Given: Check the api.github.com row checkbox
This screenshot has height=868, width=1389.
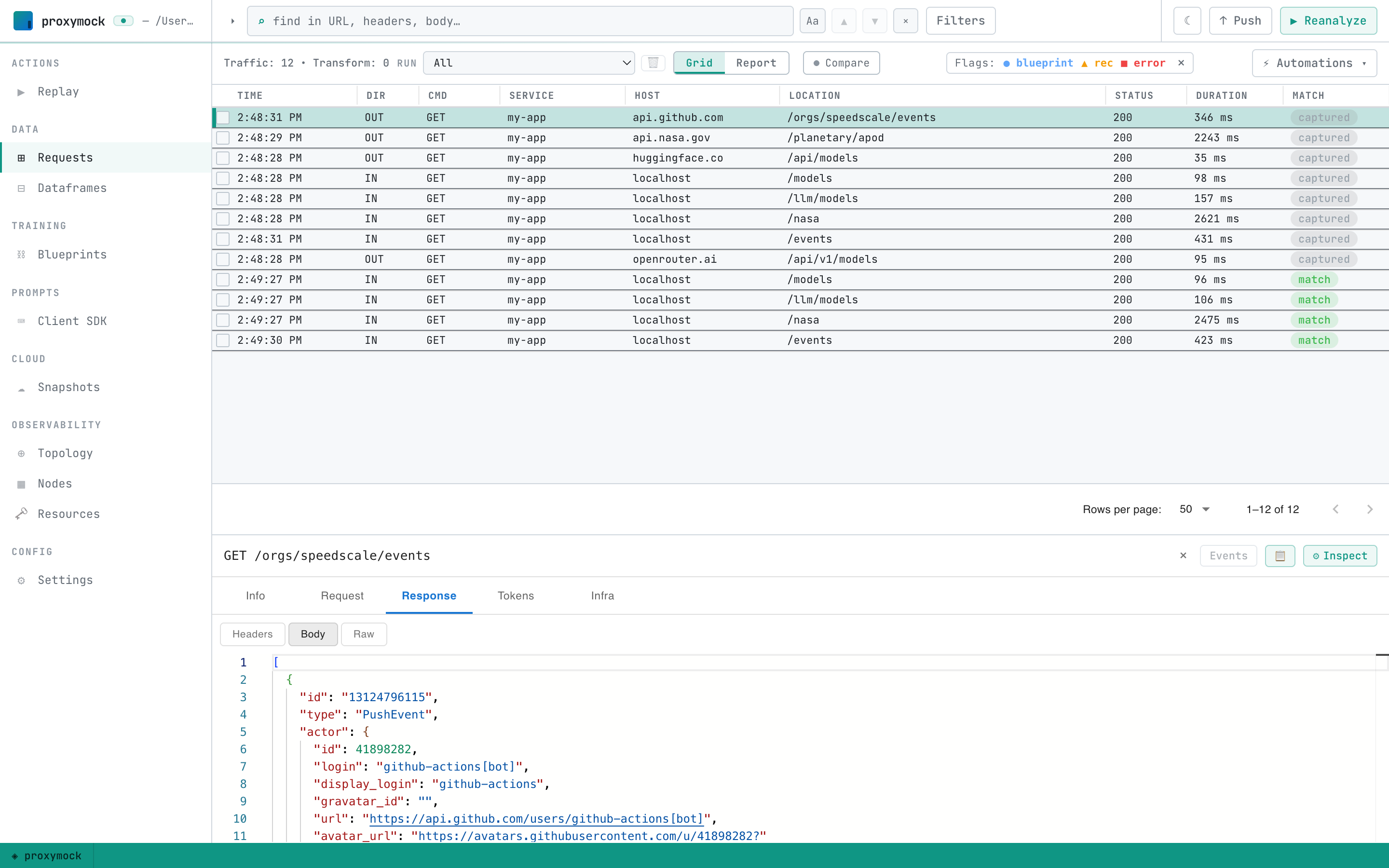Looking at the screenshot, I should pos(223,118).
